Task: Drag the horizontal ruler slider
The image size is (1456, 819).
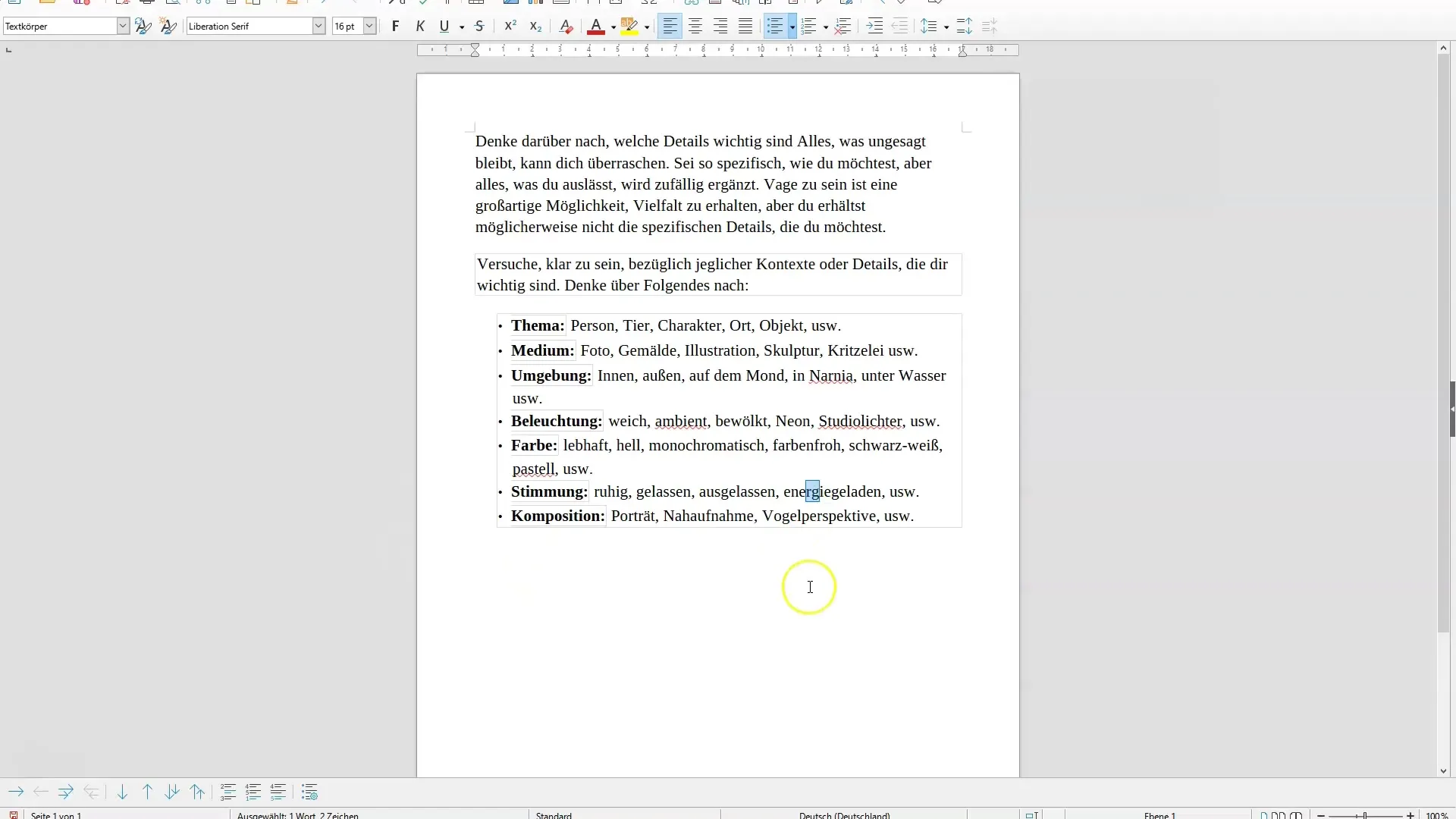Action: coord(474,49)
